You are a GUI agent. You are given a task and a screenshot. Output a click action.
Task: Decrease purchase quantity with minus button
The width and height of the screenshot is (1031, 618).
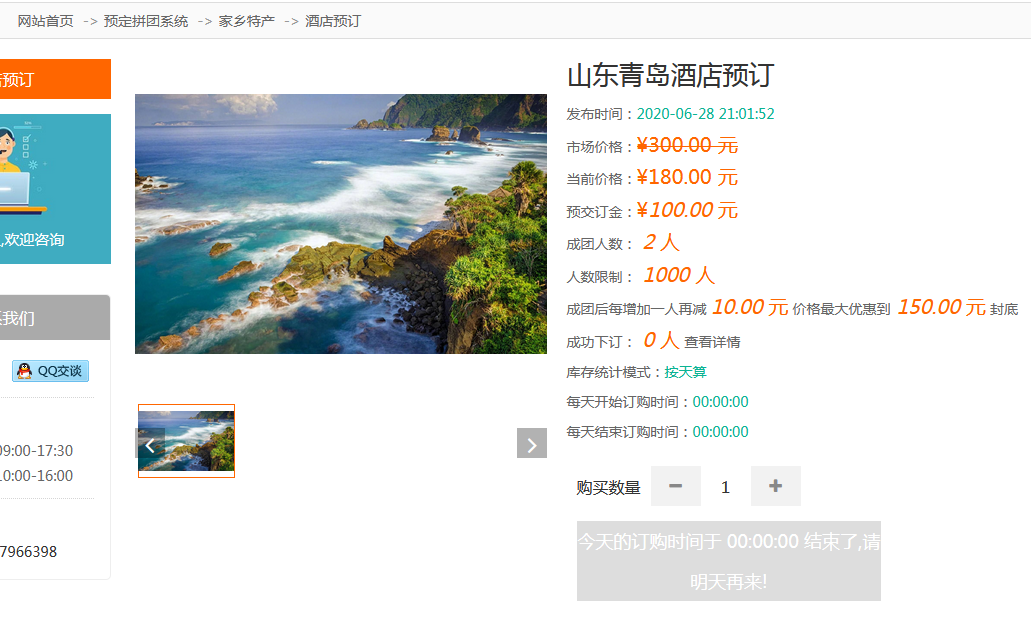pyautogui.click(x=675, y=486)
